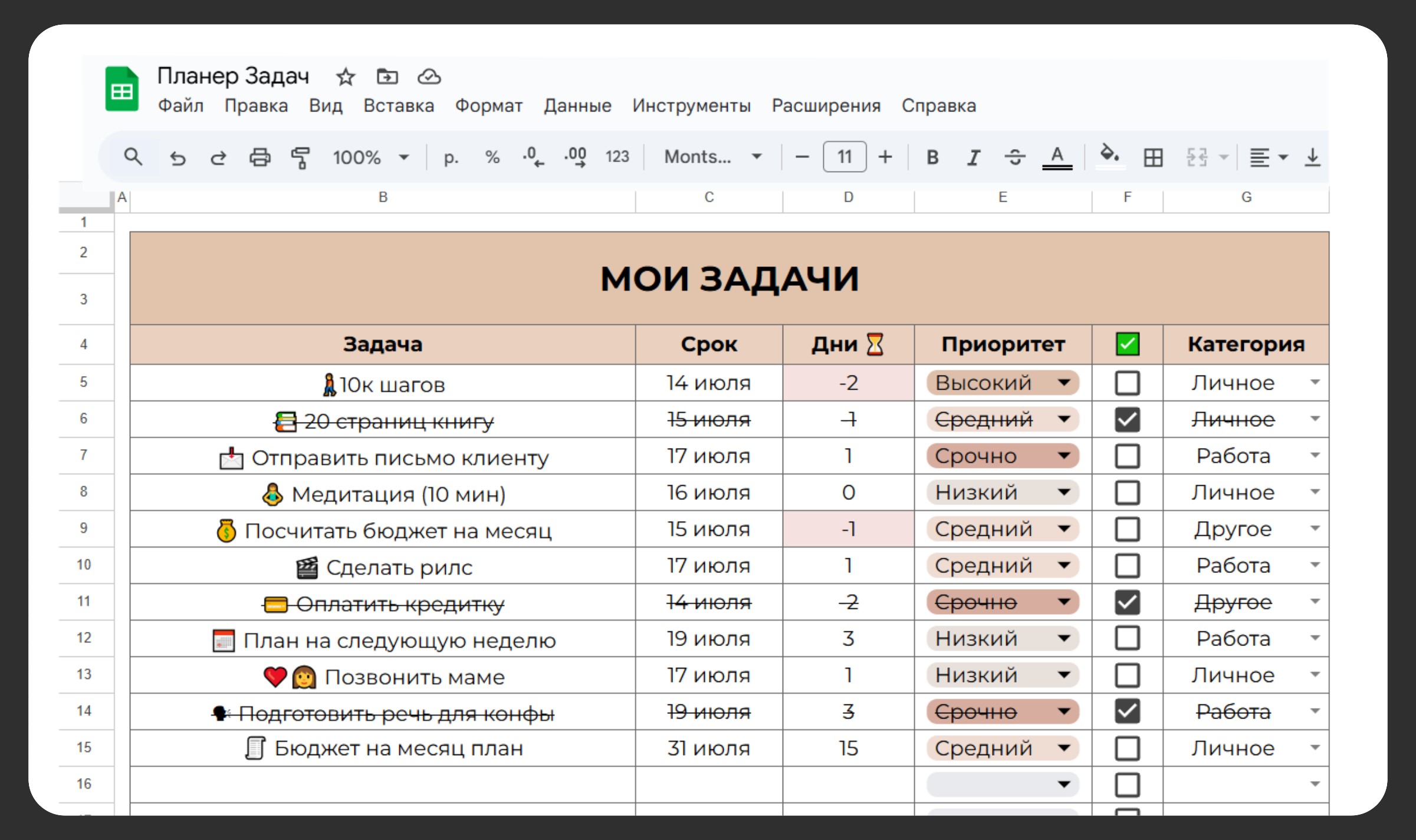Open the borders tool icon
The height and width of the screenshot is (840, 1416).
1152,157
